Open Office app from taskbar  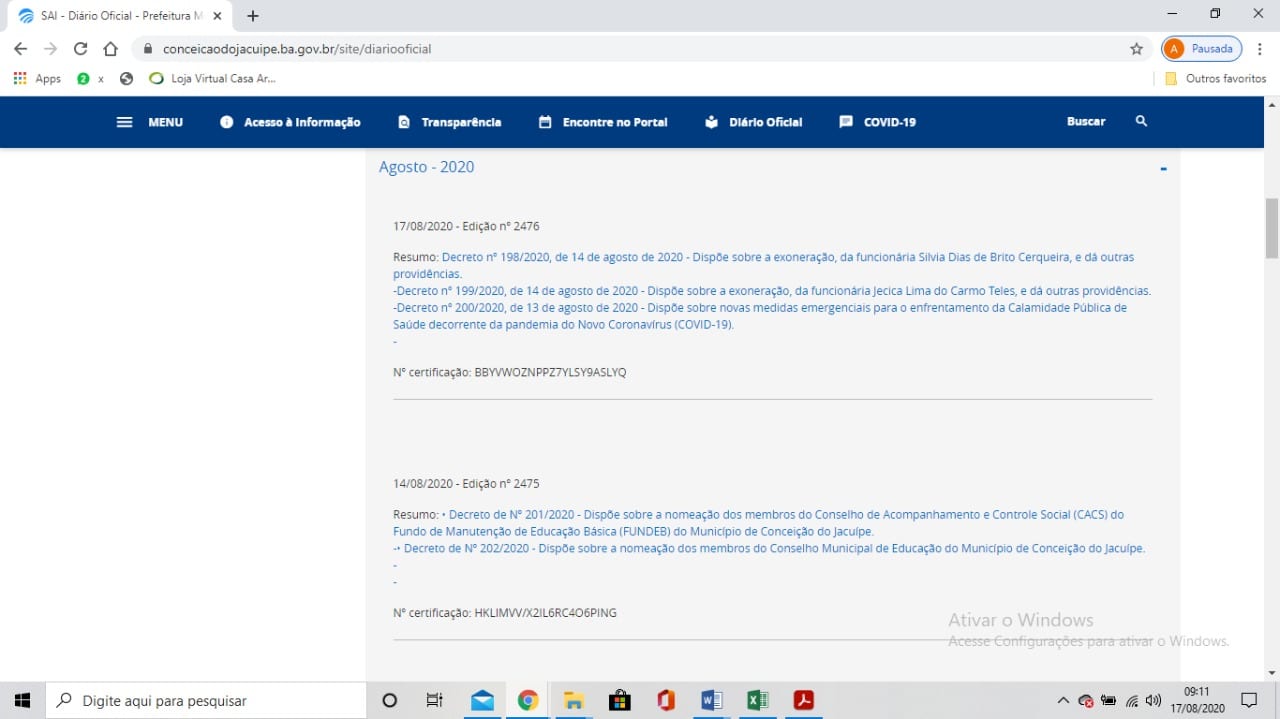pyautogui.click(x=666, y=700)
